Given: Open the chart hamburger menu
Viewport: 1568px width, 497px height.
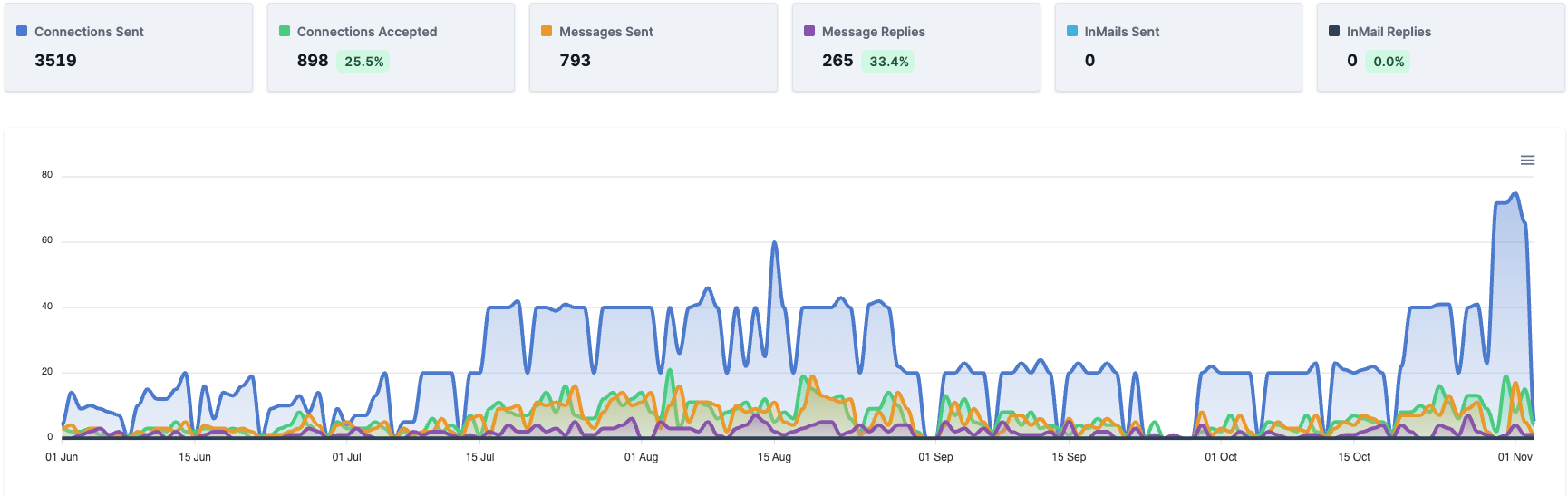Looking at the screenshot, I should click(x=1527, y=161).
